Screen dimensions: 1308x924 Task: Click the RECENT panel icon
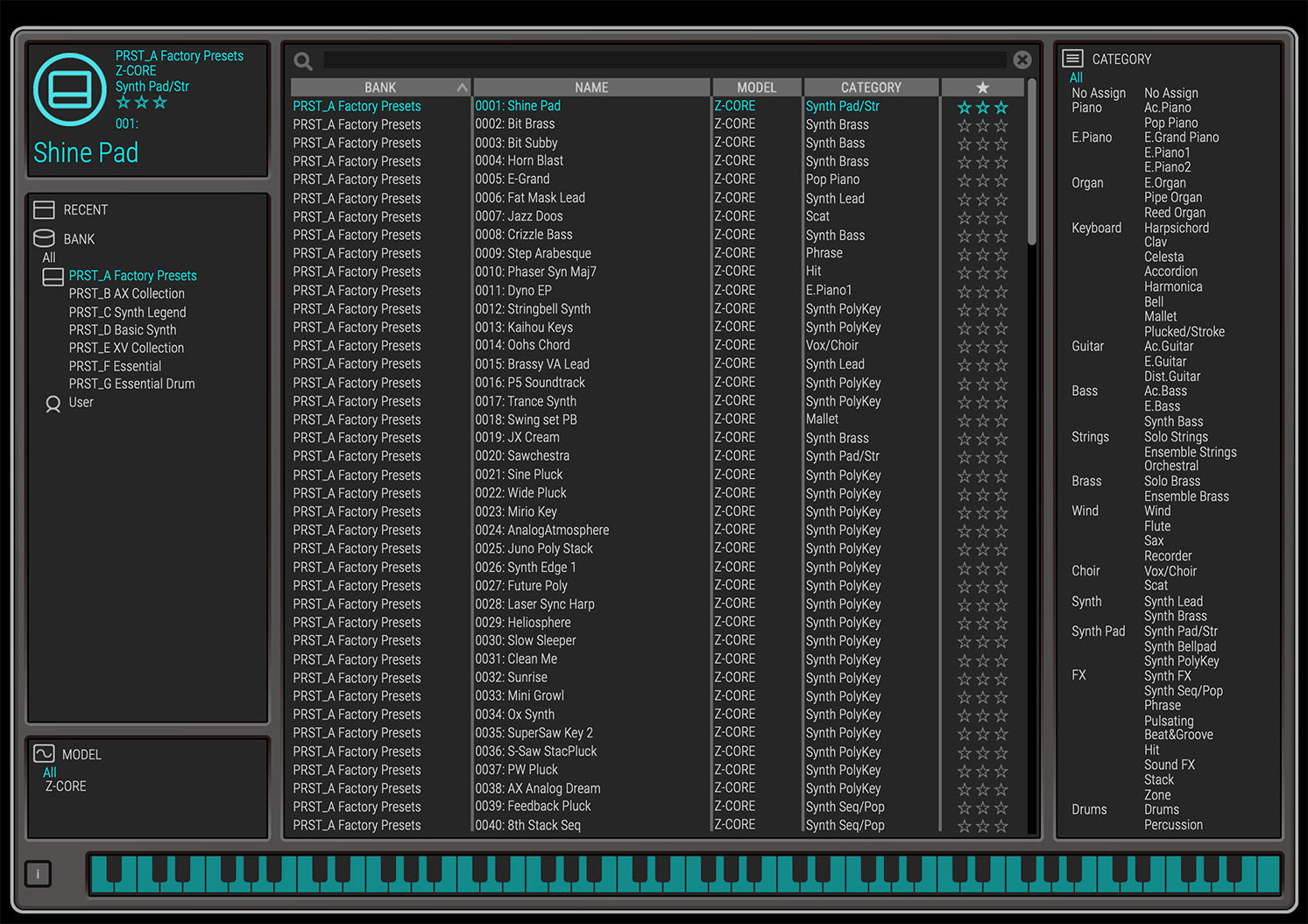click(x=45, y=209)
